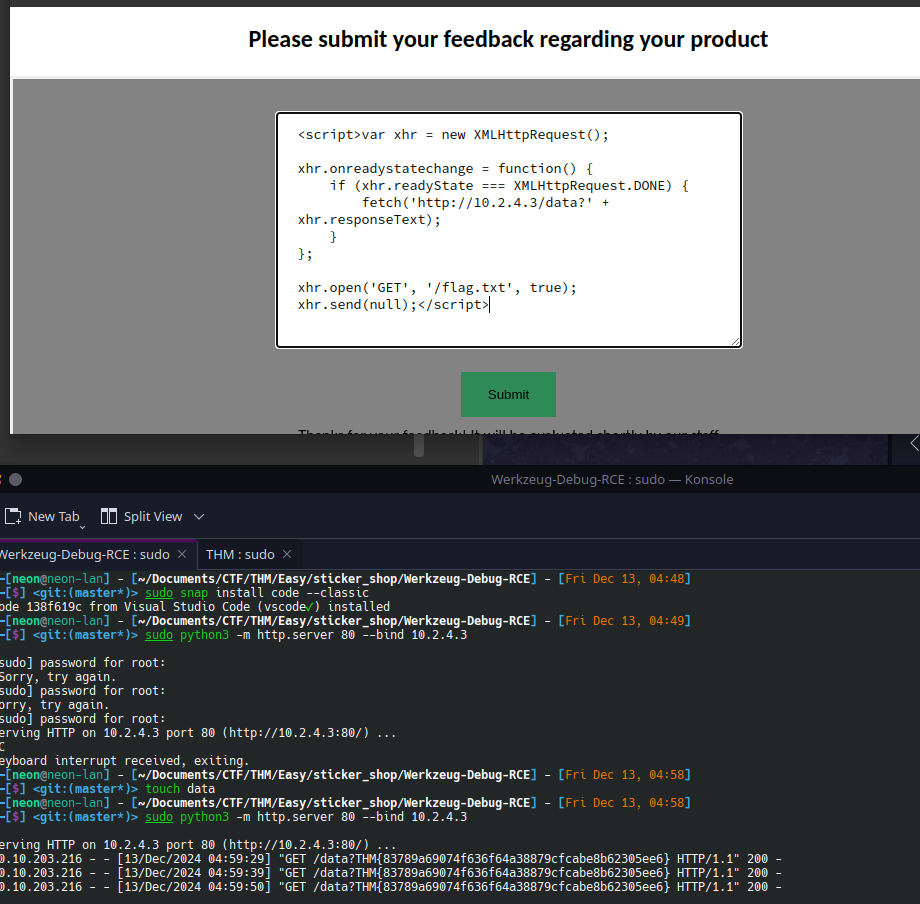Click the fetch('http://10.2.4.3/data?' line
This screenshot has height=904, width=920.
(485, 202)
